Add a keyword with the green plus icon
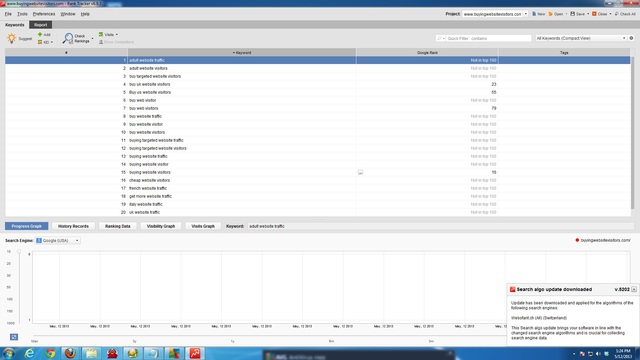This screenshot has height=360, width=640. click(40, 35)
